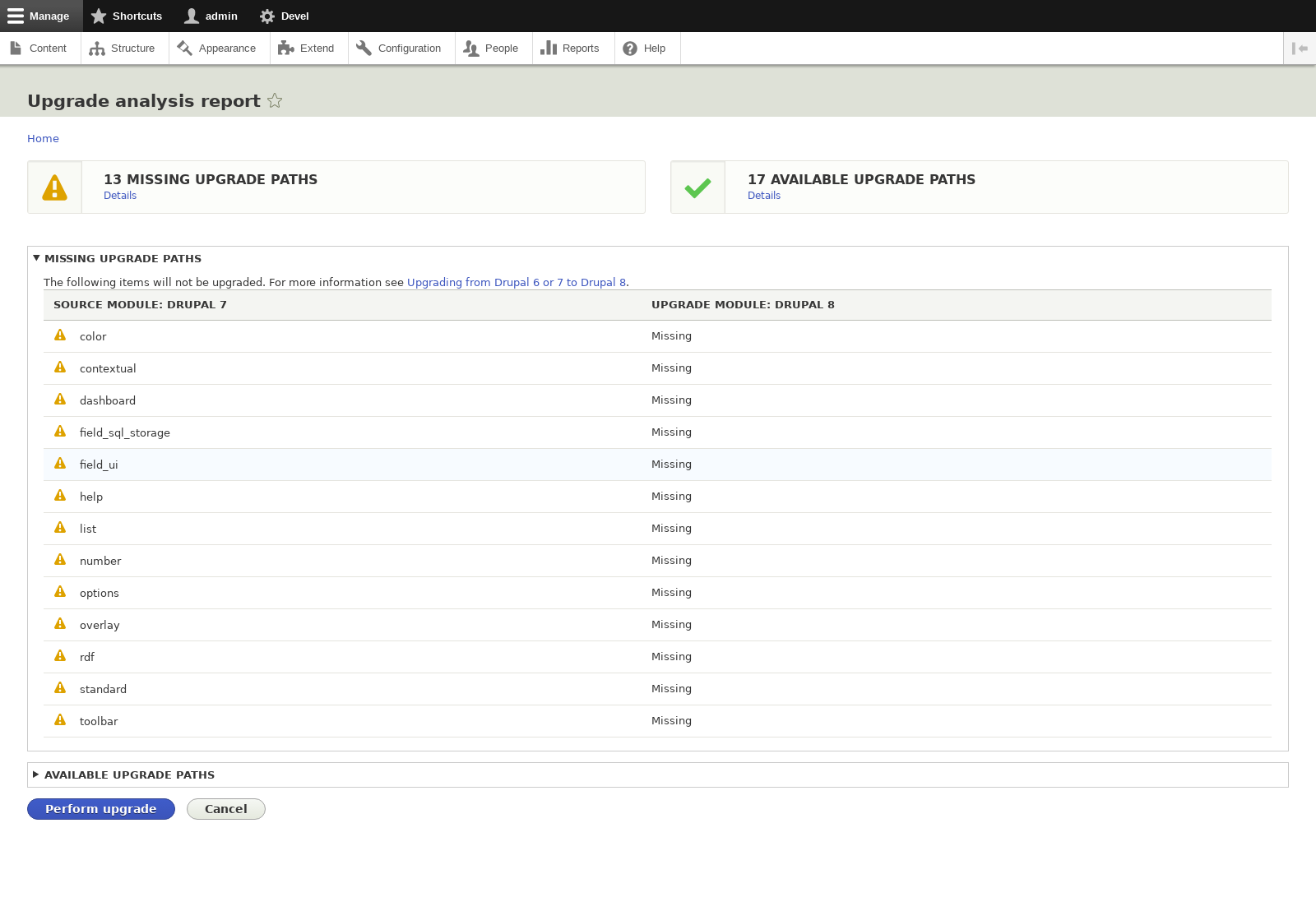Click the Manage hamburger icon
Image resolution: width=1316 pixels, height=897 pixels.
coord(16,16)
